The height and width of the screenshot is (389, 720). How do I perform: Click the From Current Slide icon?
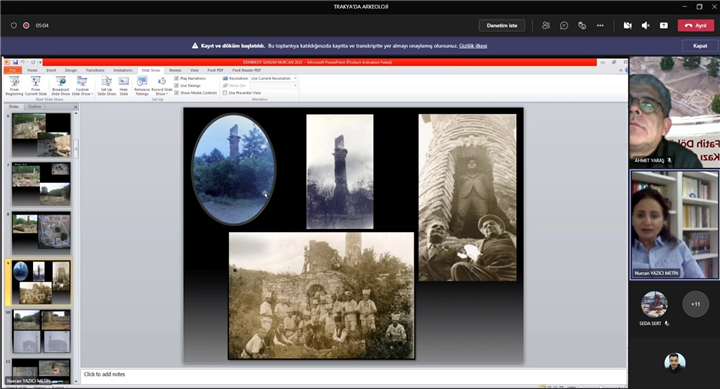pyautogui.click(x=36, y=86)
